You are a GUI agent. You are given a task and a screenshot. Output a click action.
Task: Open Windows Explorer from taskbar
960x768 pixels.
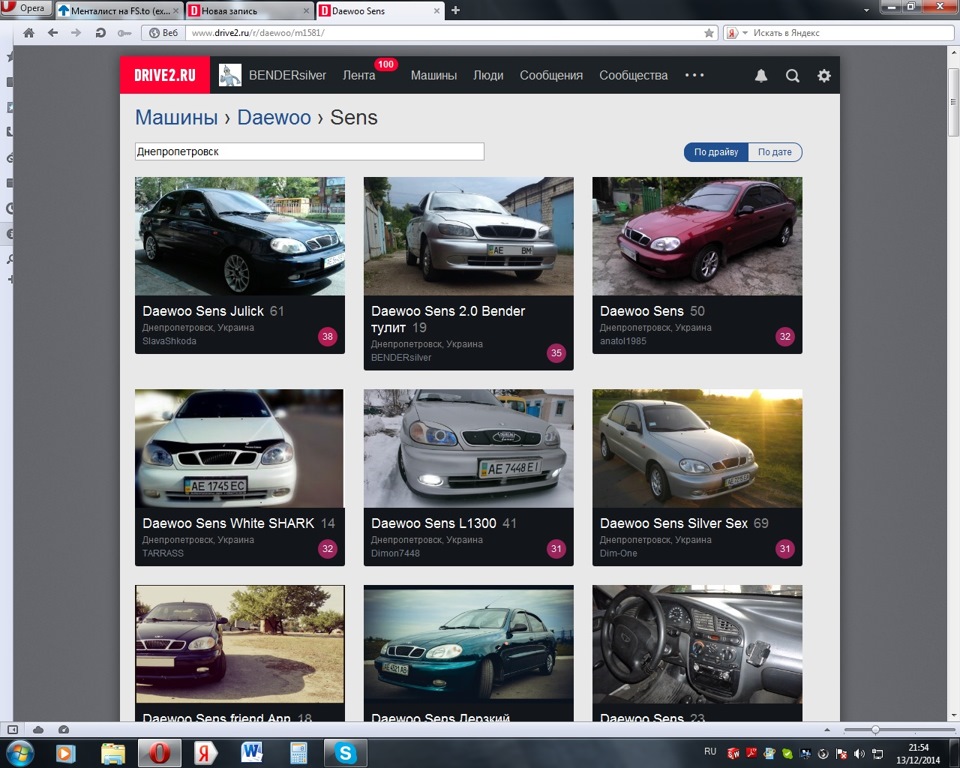[x=113, y=753]
